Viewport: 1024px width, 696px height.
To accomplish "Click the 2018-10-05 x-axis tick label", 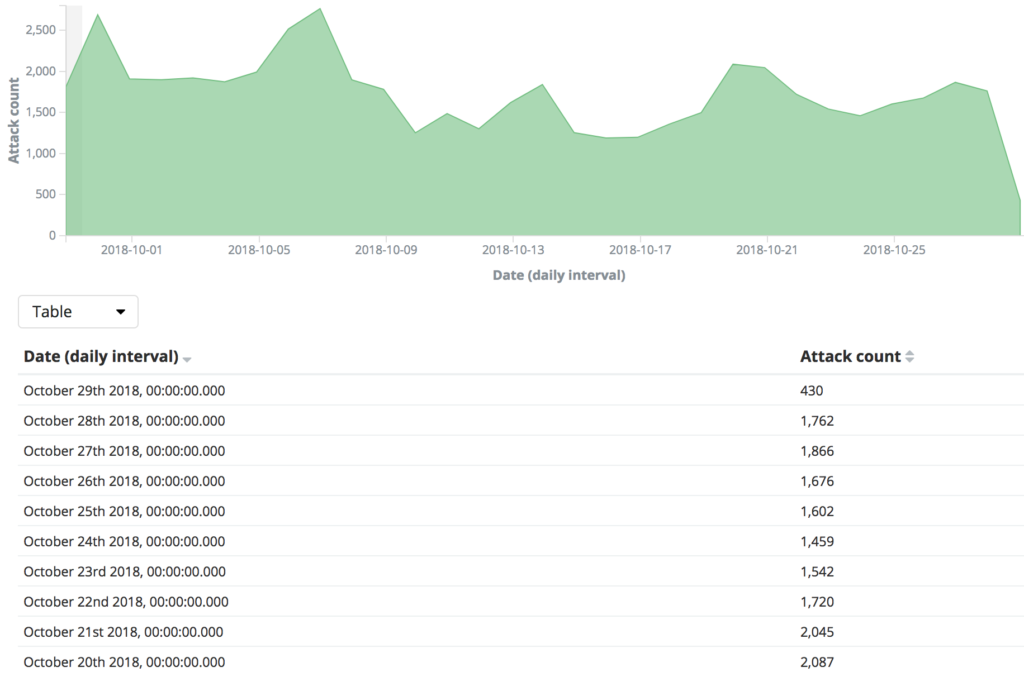I will [259, 249].
